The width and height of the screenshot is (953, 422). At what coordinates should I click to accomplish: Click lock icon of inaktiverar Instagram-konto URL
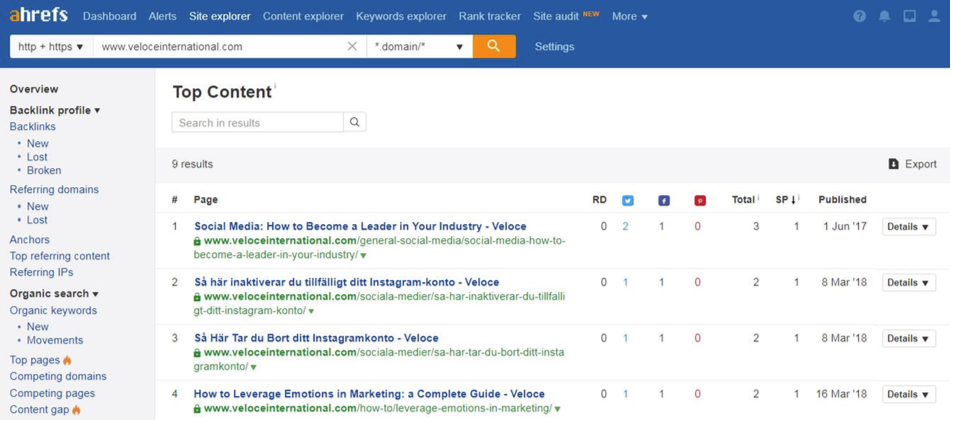tap(197, 297)
